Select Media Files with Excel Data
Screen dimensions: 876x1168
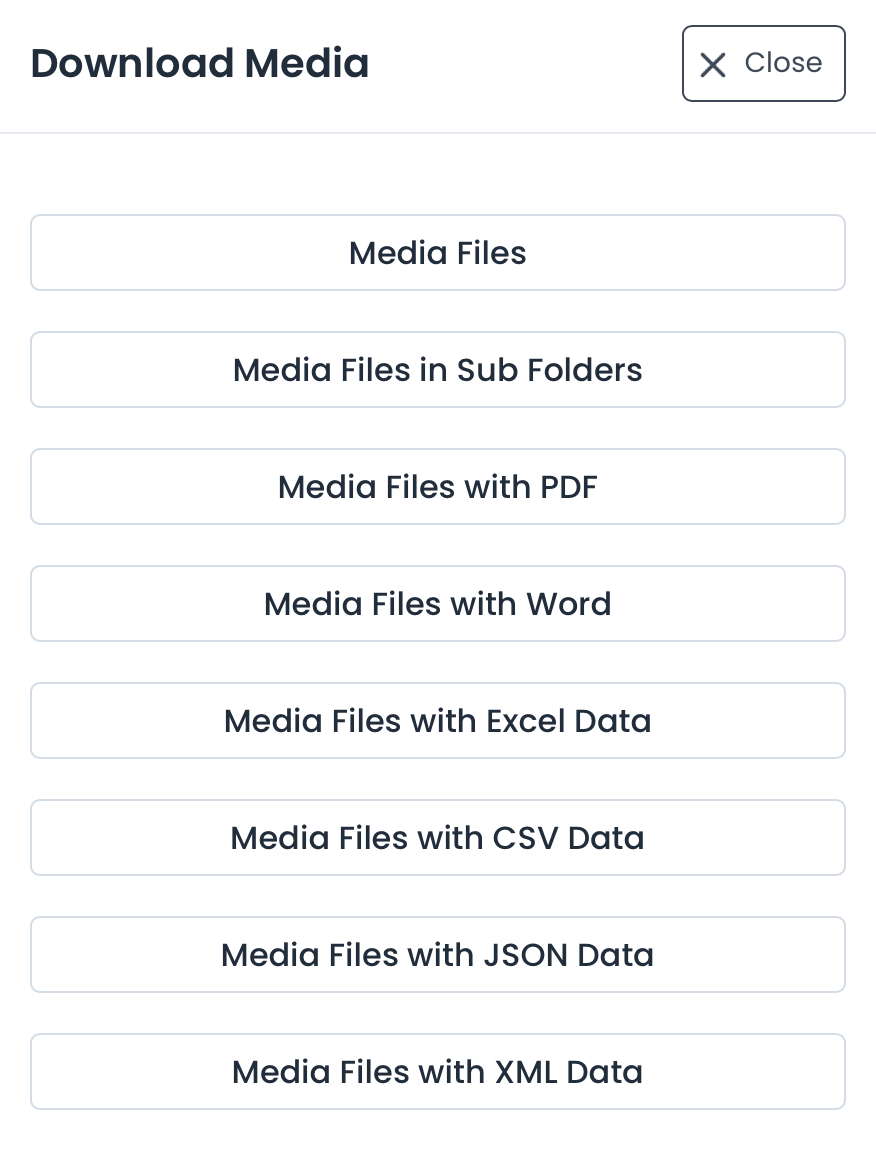(437, 720)
